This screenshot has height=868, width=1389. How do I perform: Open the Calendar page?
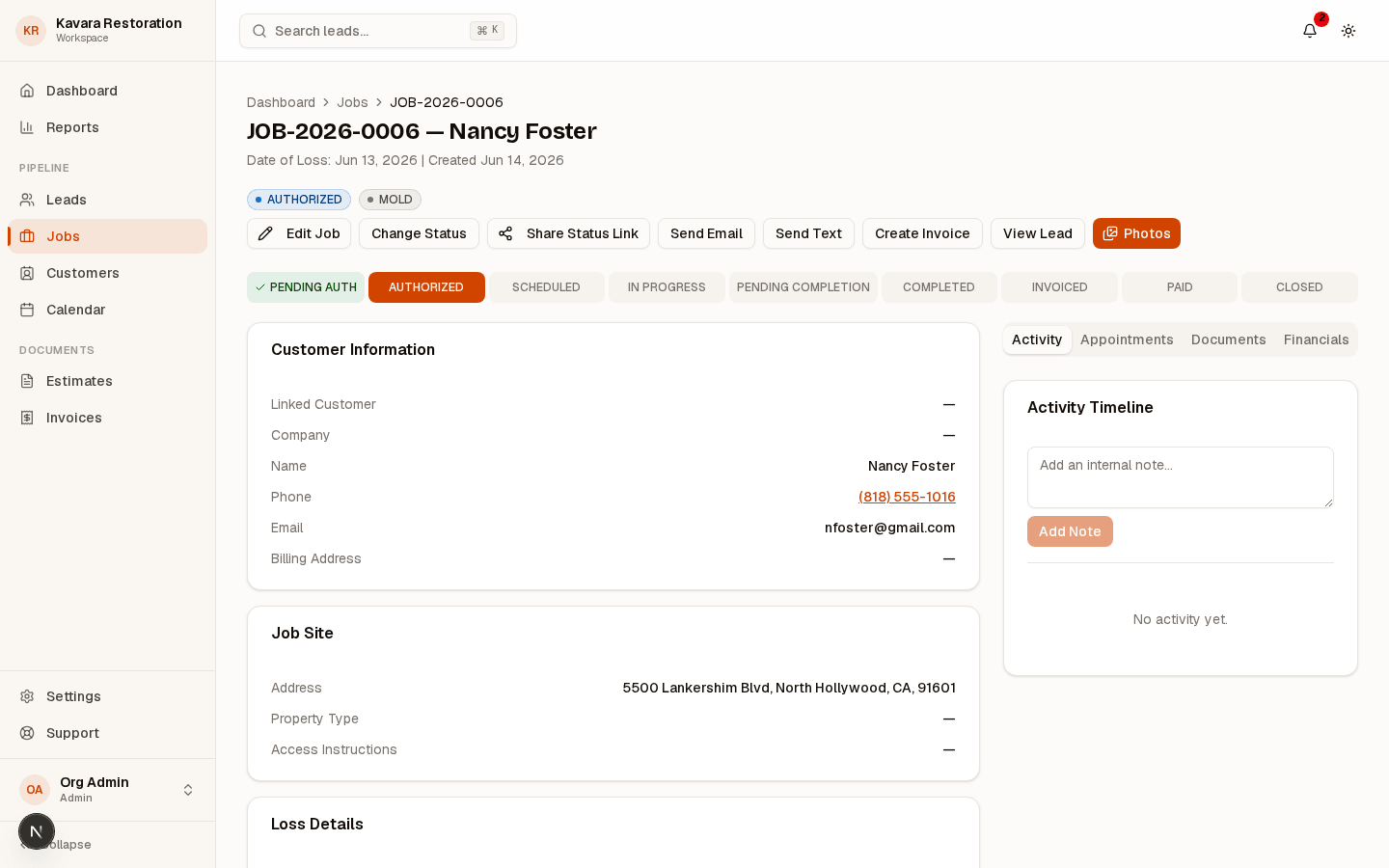(x=107, y=310)
